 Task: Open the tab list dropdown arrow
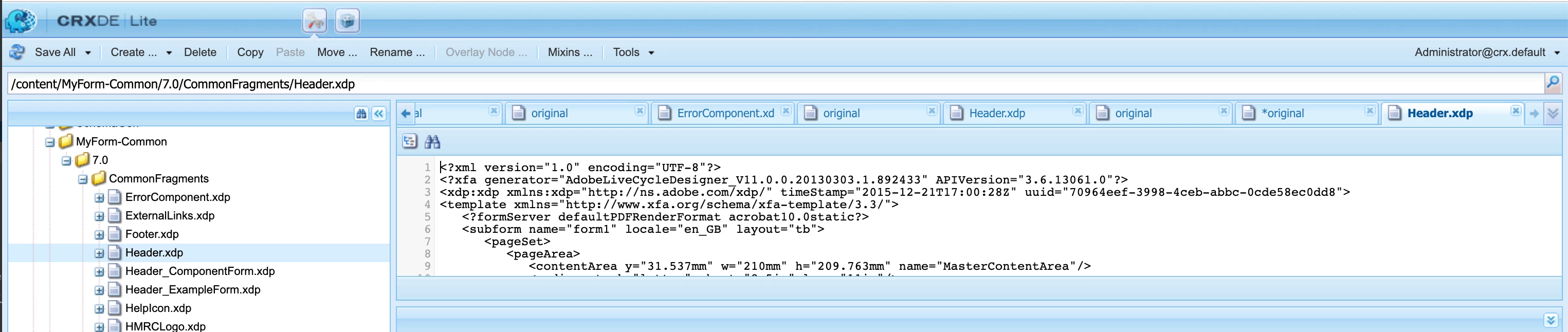pos(1553,113)
